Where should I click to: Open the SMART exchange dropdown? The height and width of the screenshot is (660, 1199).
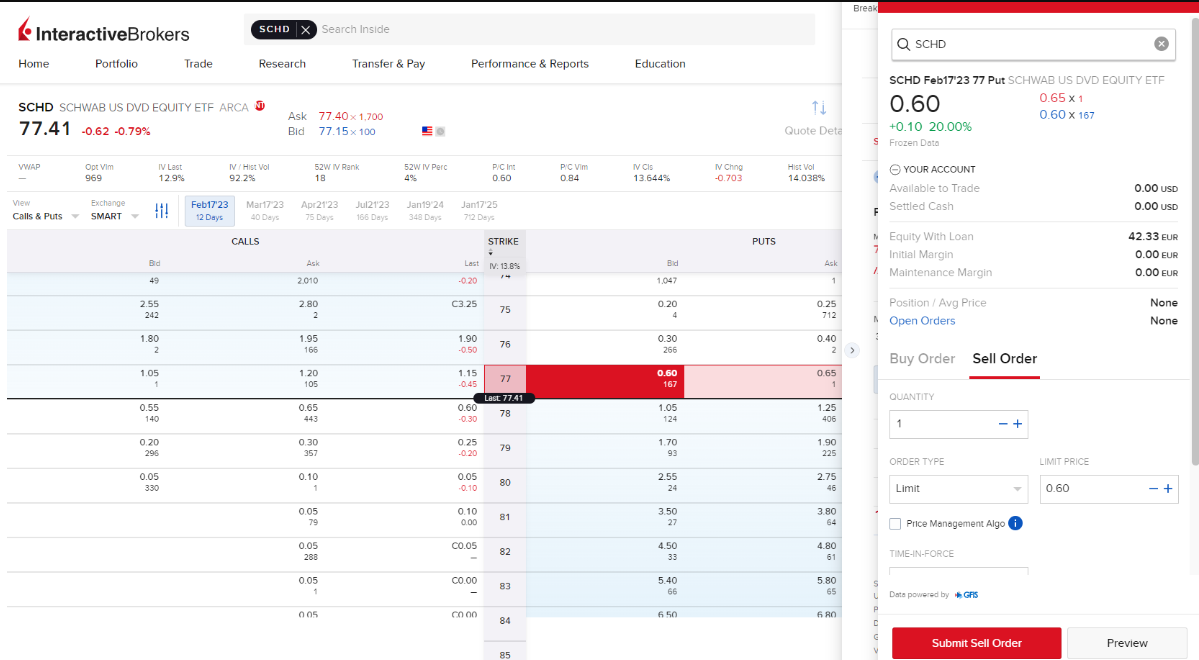(x=114, y=216)
